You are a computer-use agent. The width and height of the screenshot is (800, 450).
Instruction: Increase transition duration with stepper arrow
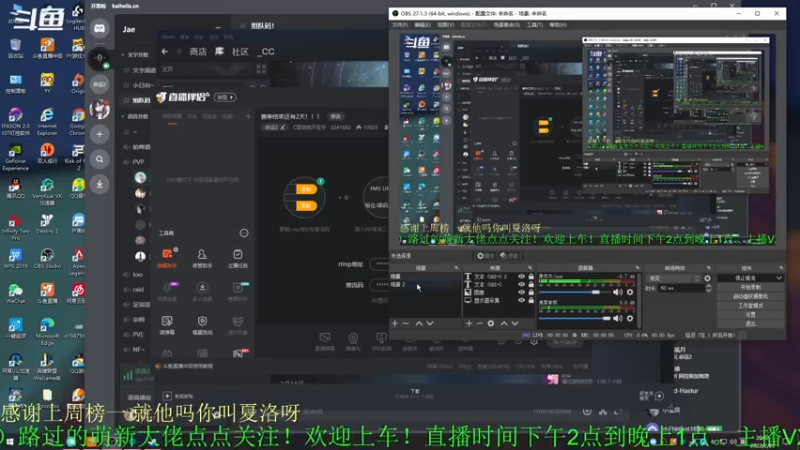point(708,286)
